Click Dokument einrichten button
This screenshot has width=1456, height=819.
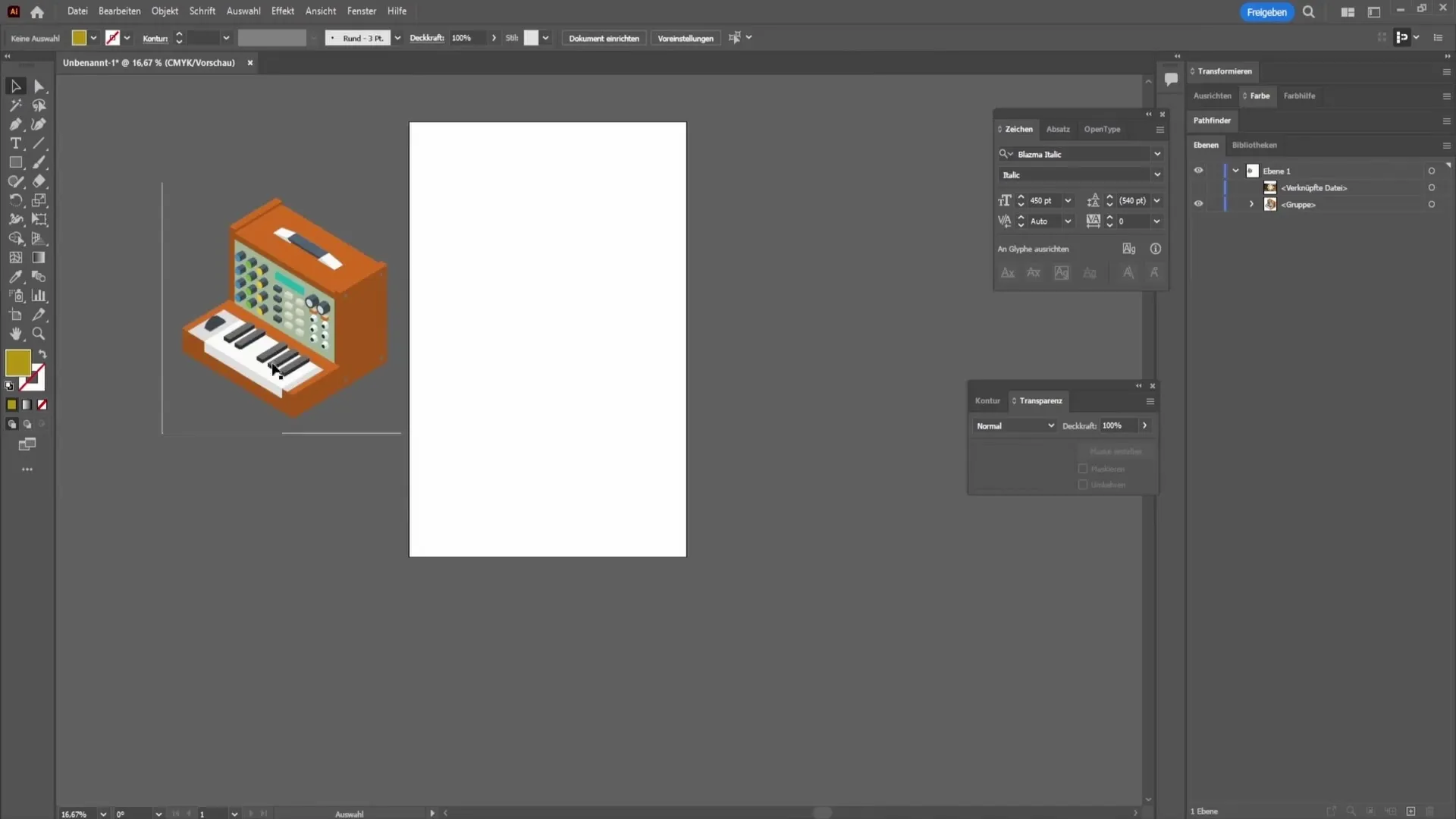pyautogui.click(x=604, y=38)
